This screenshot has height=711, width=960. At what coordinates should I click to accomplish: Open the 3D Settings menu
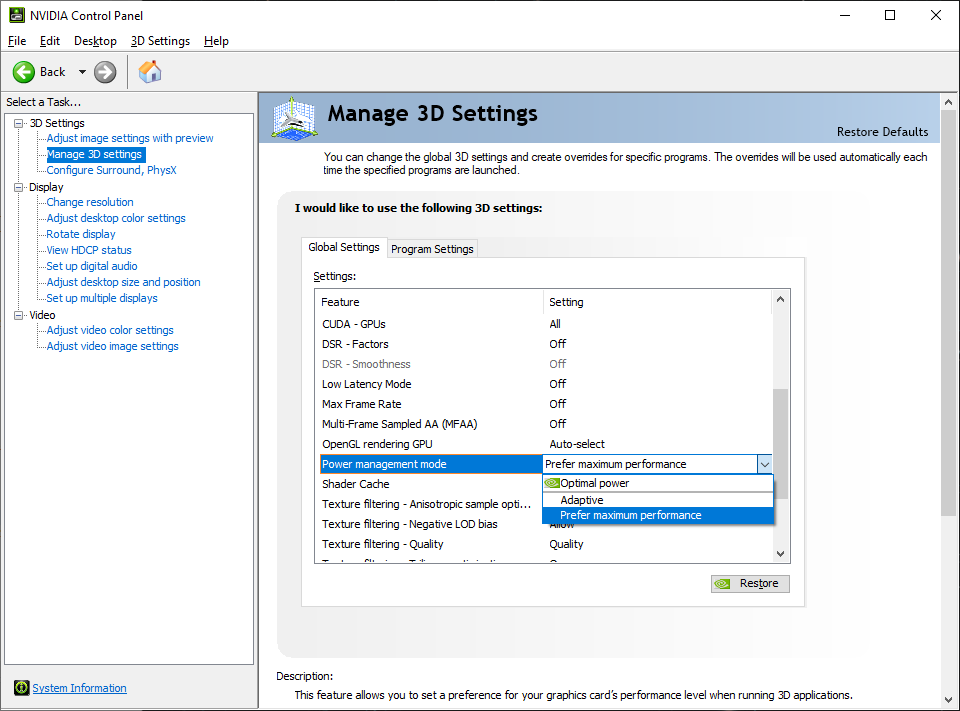pyautogui.click(x=160, y=41)
